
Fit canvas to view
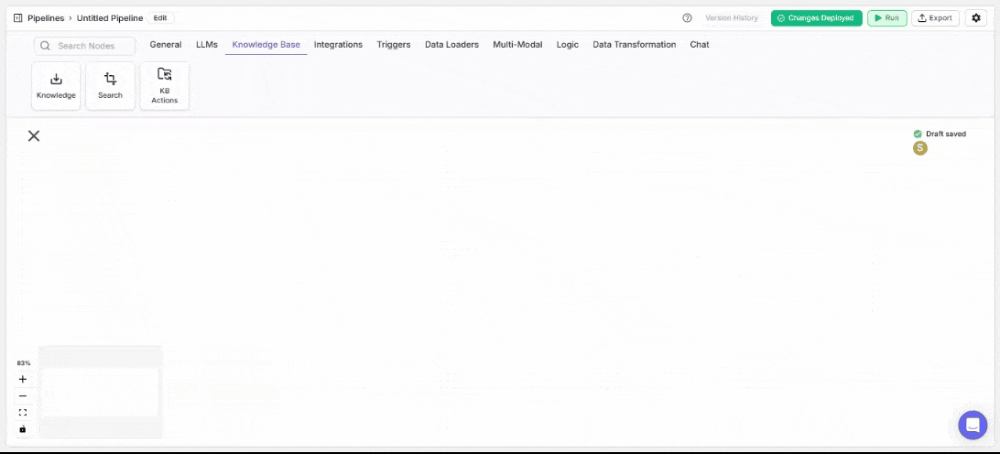click(x=23, y=413)
